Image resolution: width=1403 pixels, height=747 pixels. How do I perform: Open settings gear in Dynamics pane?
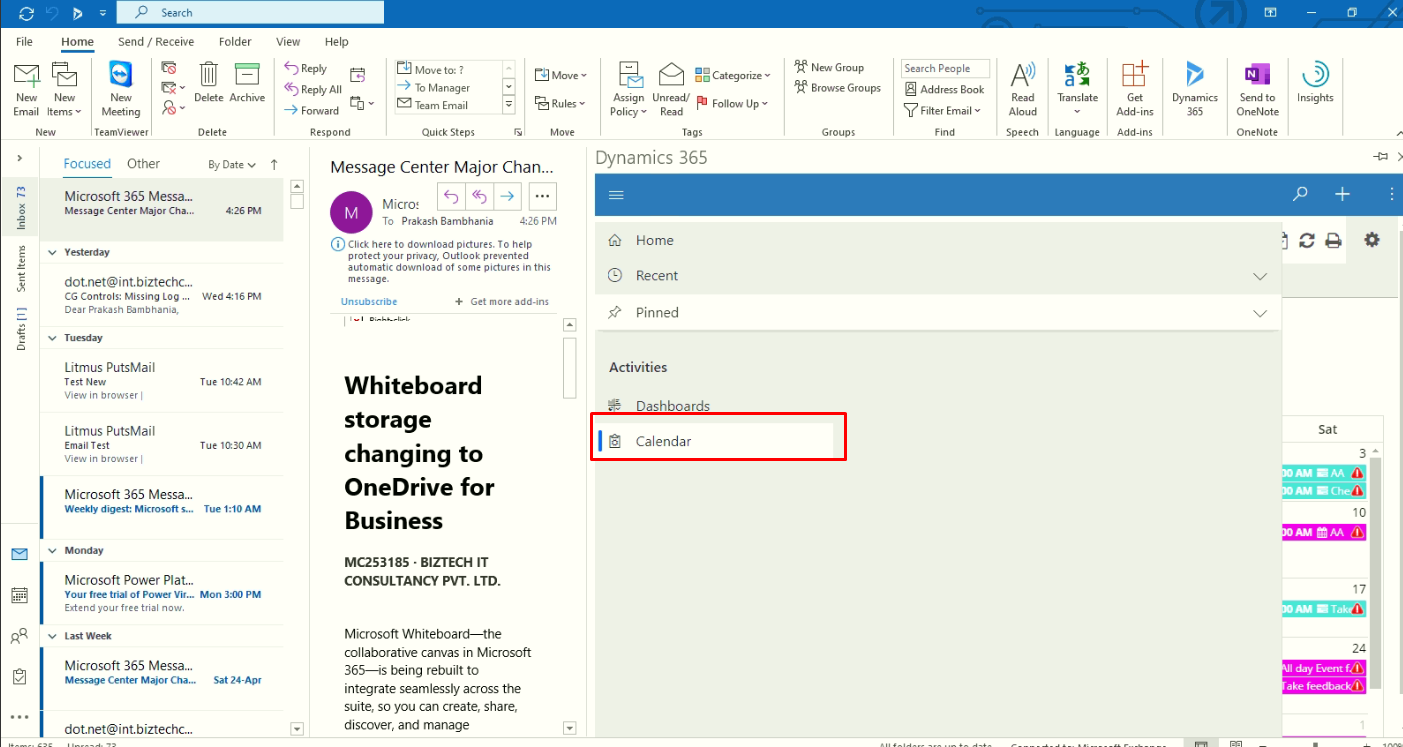[1372, 240]
